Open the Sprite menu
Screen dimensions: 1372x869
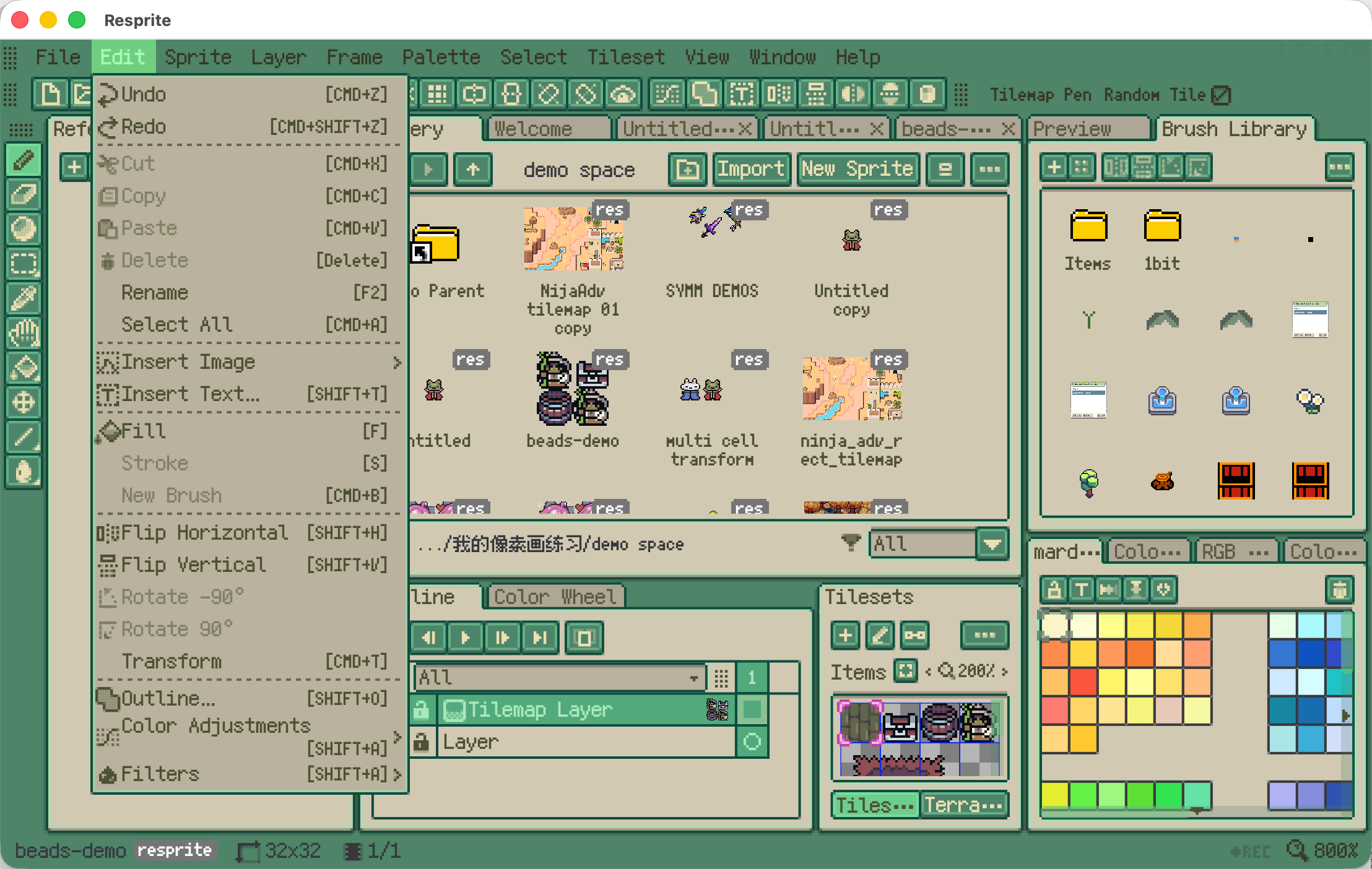[x=198, y=57]
